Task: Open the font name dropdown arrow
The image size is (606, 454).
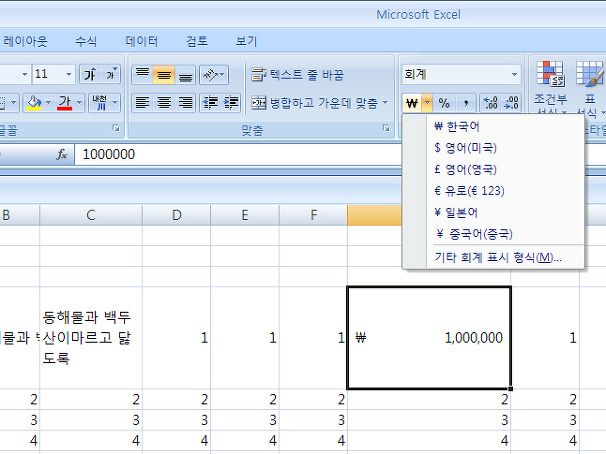Action: coord(24,74)
